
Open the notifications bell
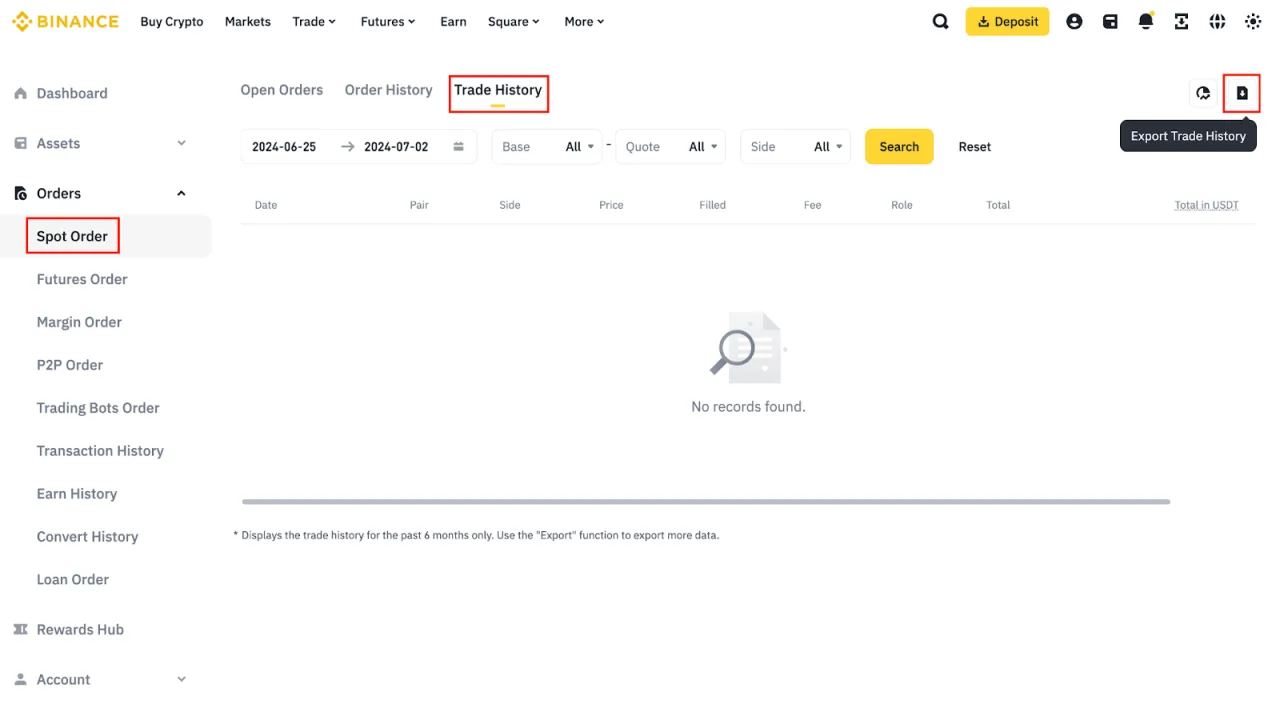pos(1146,22)
